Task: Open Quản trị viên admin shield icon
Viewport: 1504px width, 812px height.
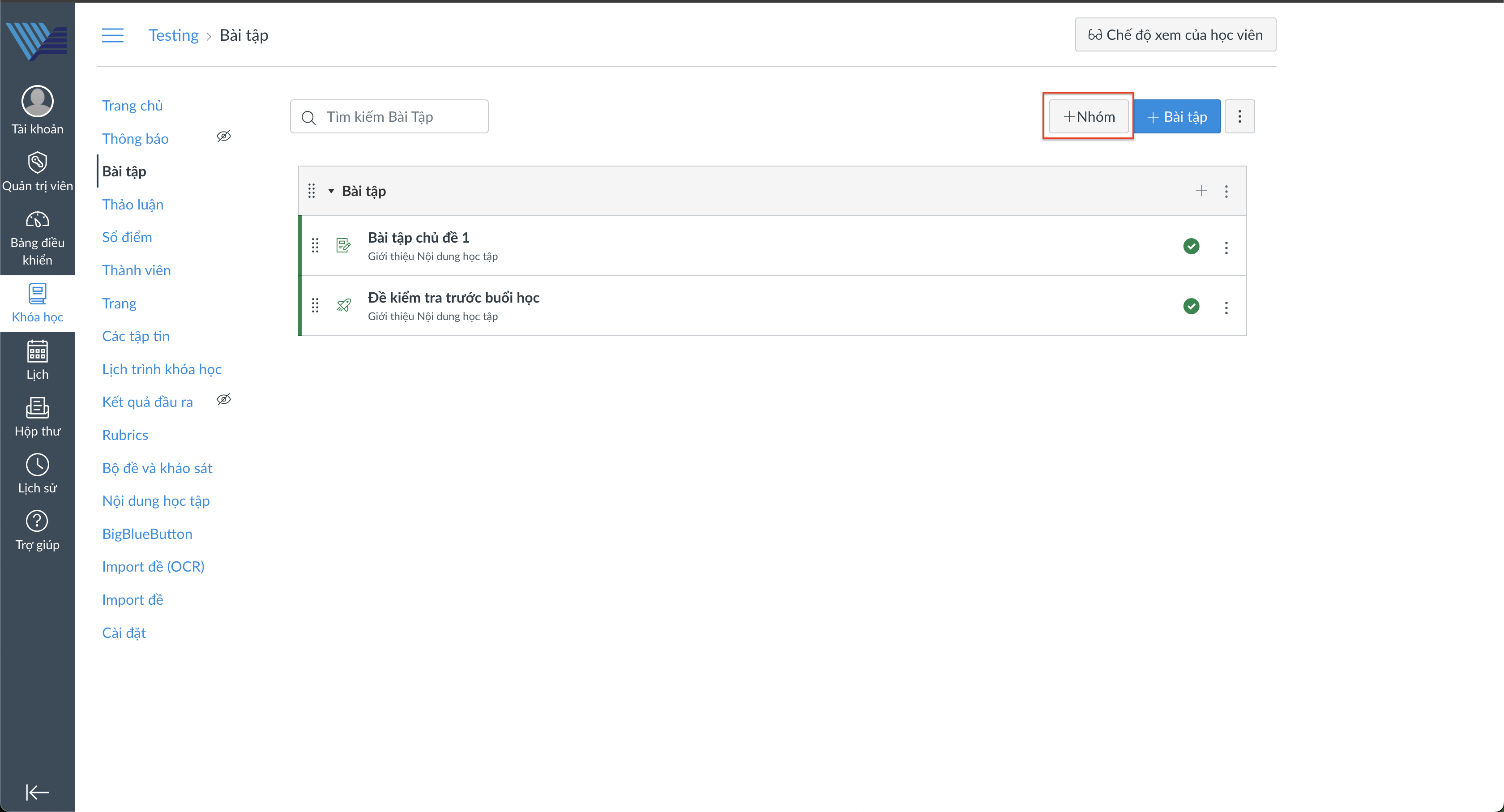Action: coord(37,163)
